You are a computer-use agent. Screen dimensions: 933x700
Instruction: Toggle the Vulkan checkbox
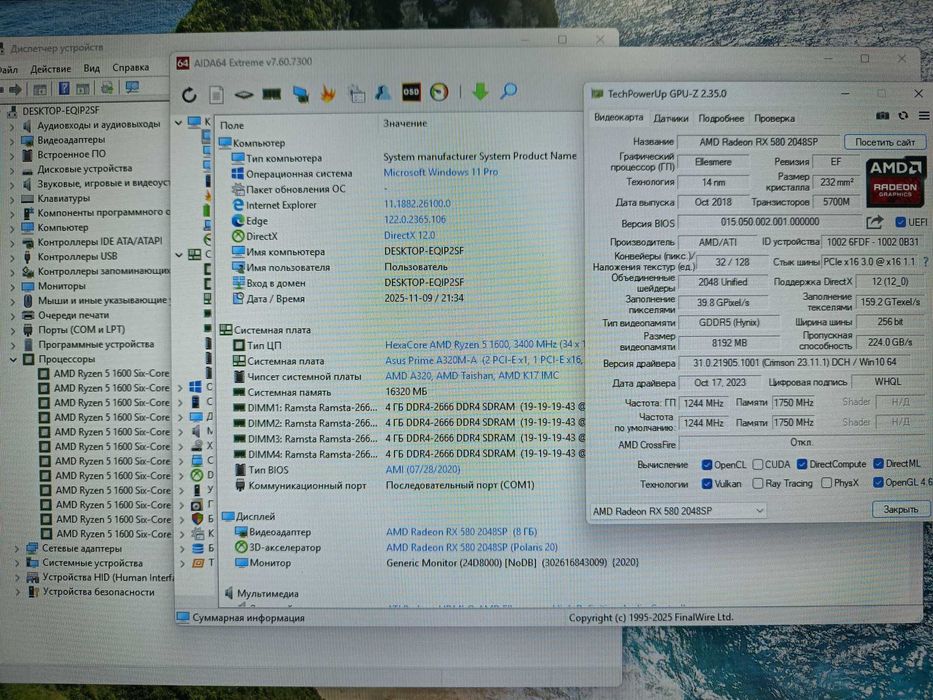[x=707, y=484]
